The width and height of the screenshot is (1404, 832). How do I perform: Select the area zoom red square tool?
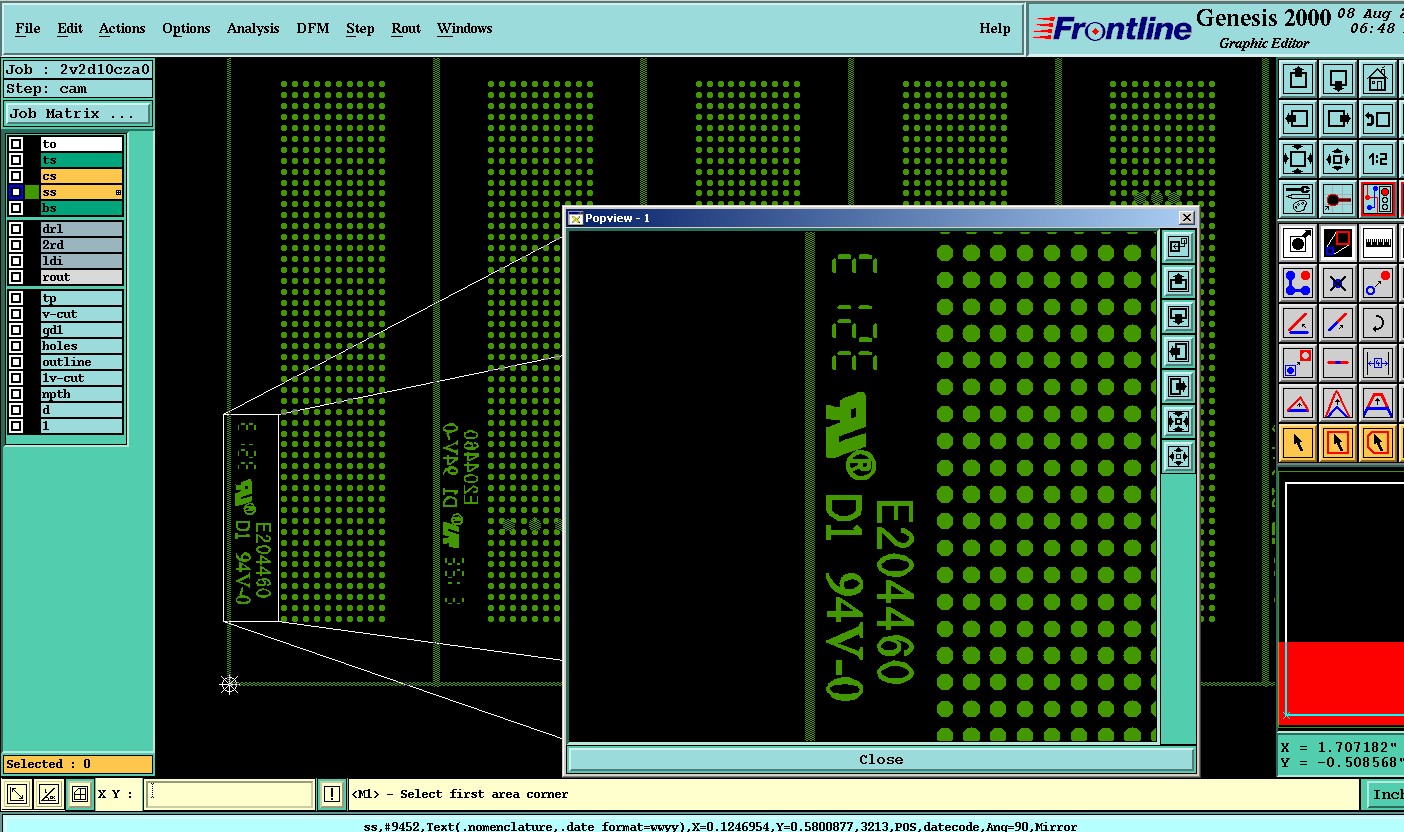point(1338,242)
